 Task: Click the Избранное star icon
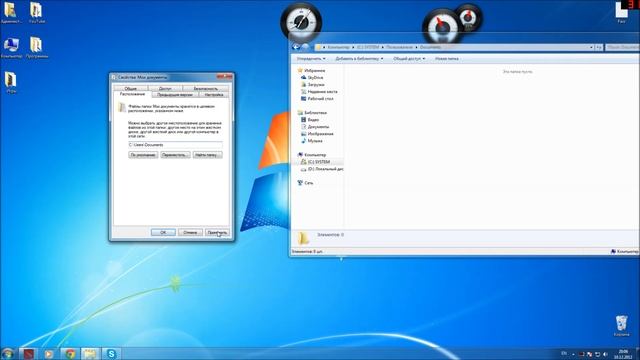click(300, 71)
